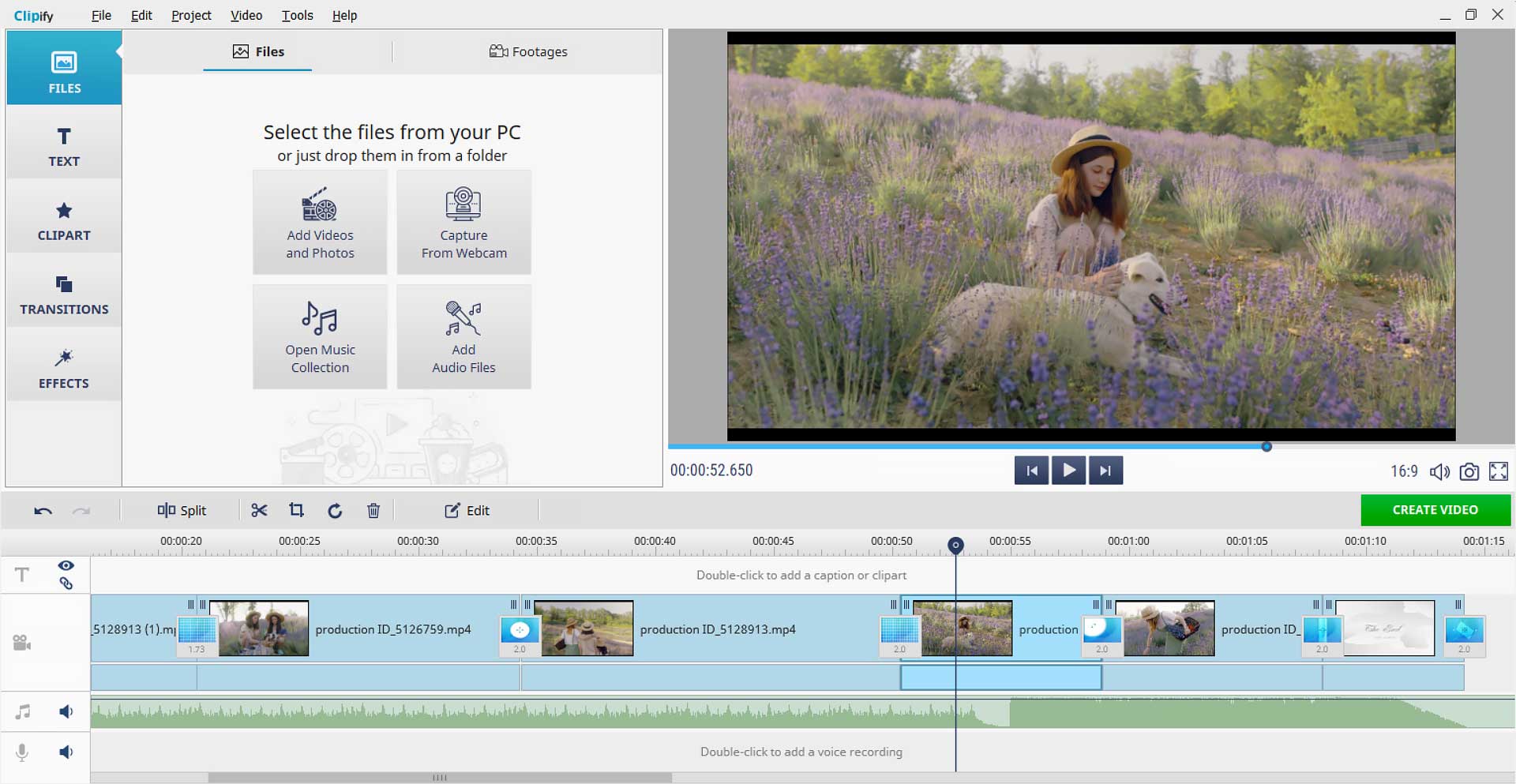The height and width of the screenshot is (784, 1516).
Task: Open the Tools menu
Action: tap(297, 15)
